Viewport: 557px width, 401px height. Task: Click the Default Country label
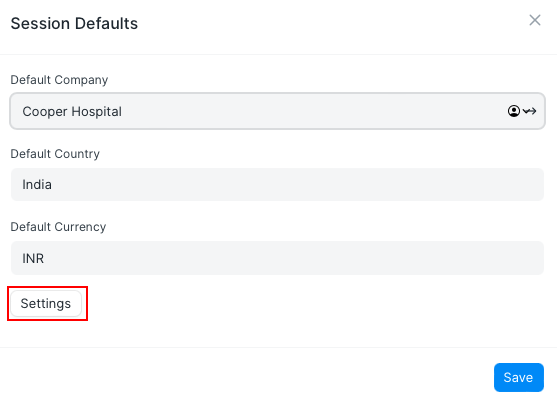click(x=55, y=154)
